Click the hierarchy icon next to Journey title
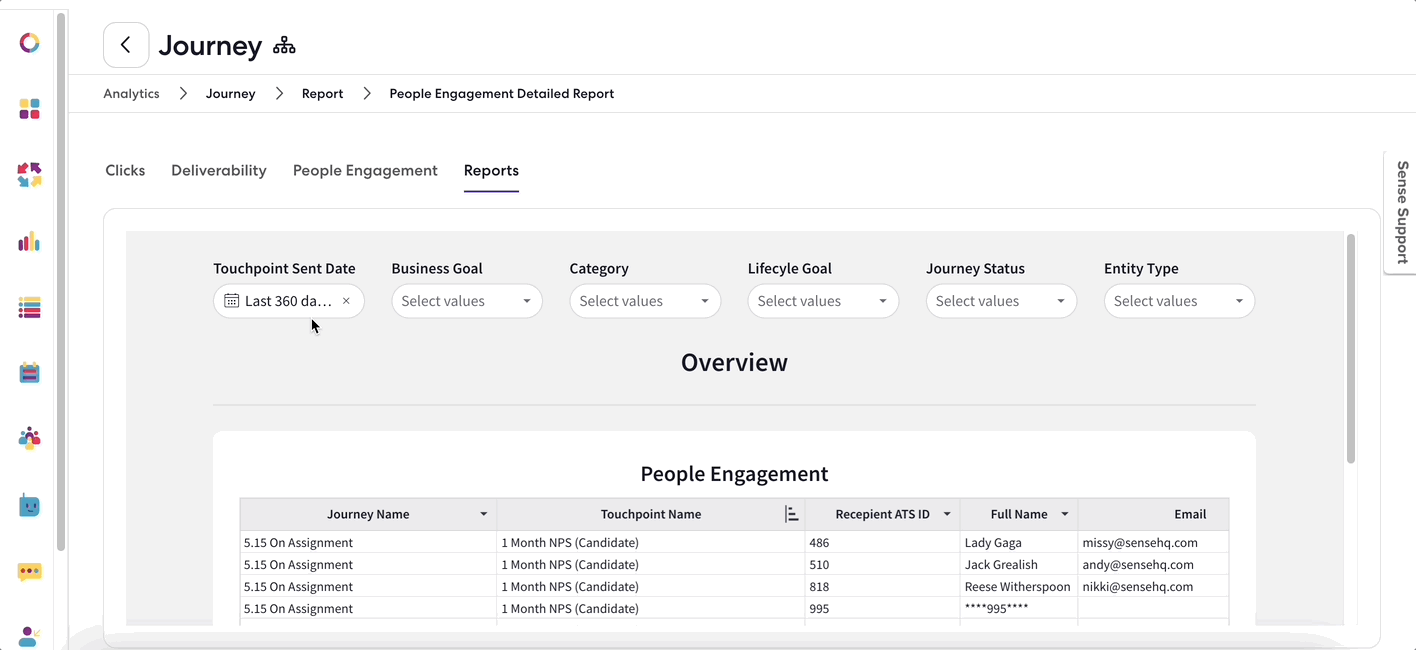The height and width of the screenshot is (650, 1416). [x=284, y=46]
